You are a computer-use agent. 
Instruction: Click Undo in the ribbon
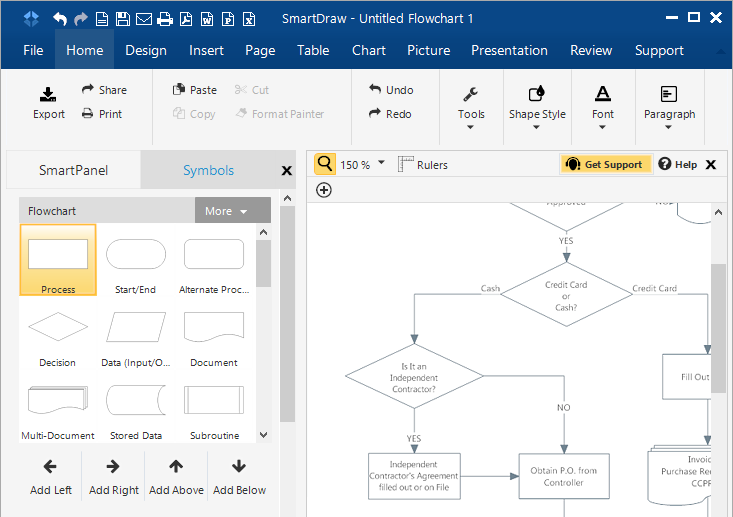pos(391,89)
